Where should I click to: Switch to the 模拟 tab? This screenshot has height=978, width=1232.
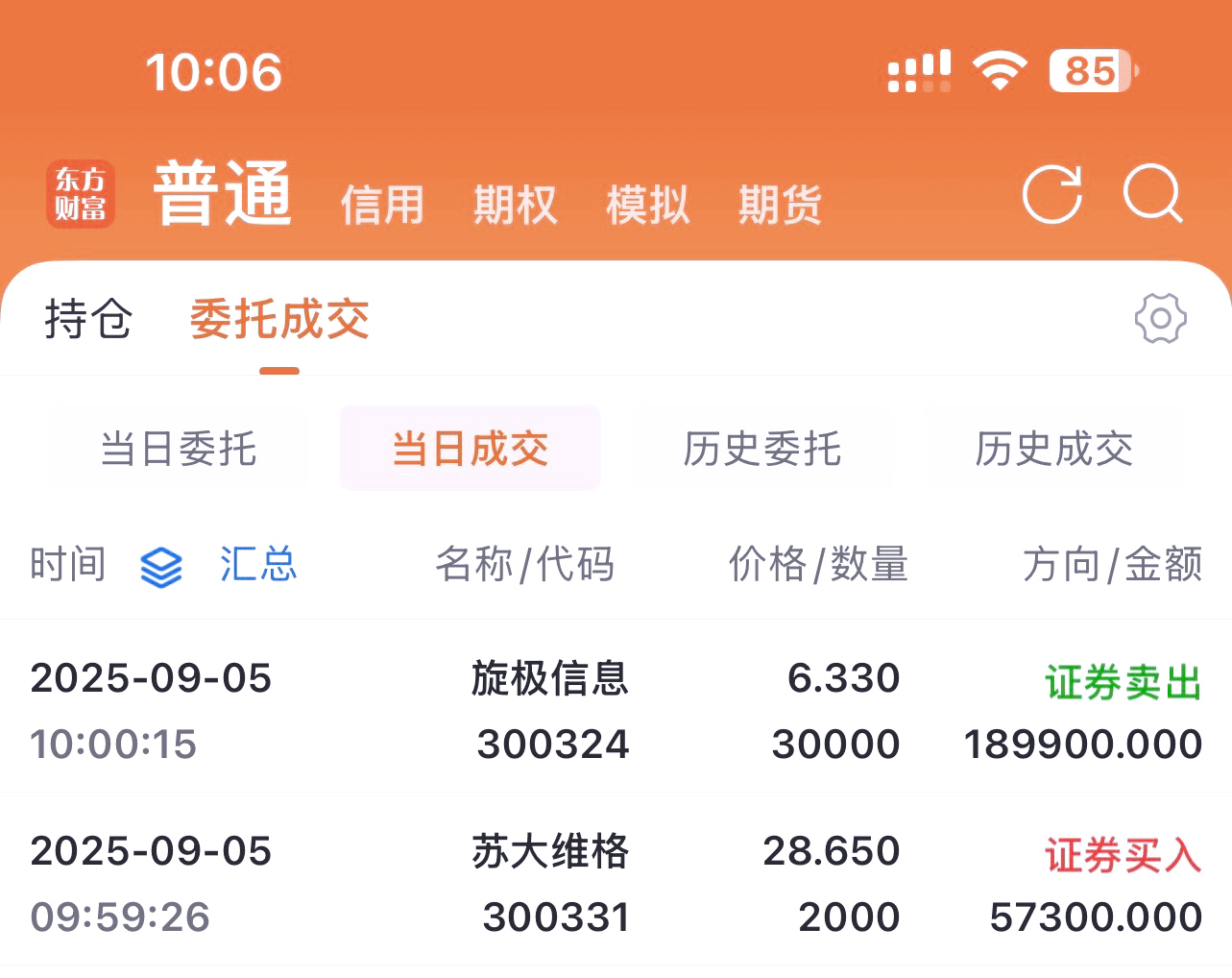(x=647, y=205)
